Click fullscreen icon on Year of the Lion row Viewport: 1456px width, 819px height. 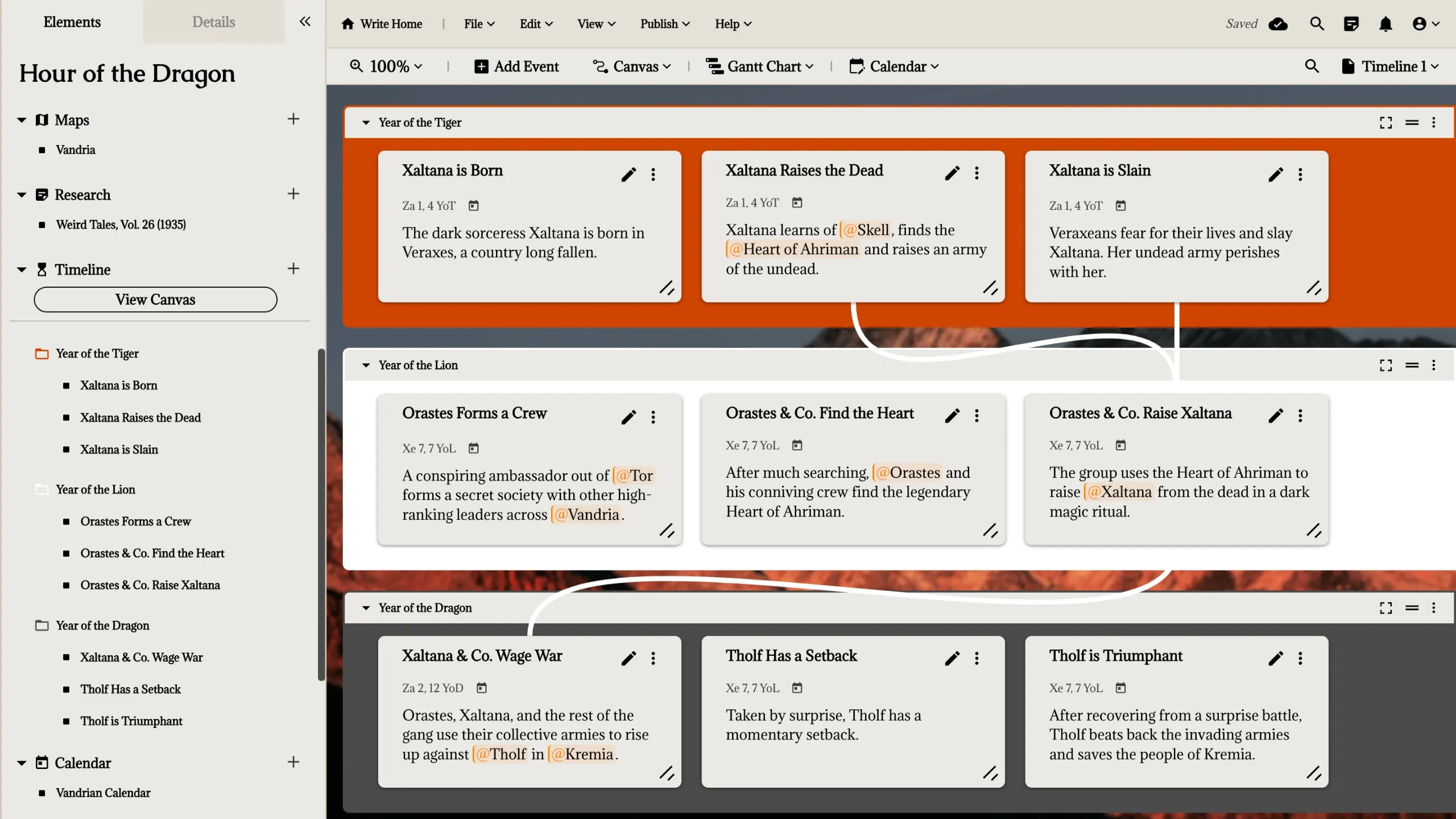click(x=1385, y=365)
